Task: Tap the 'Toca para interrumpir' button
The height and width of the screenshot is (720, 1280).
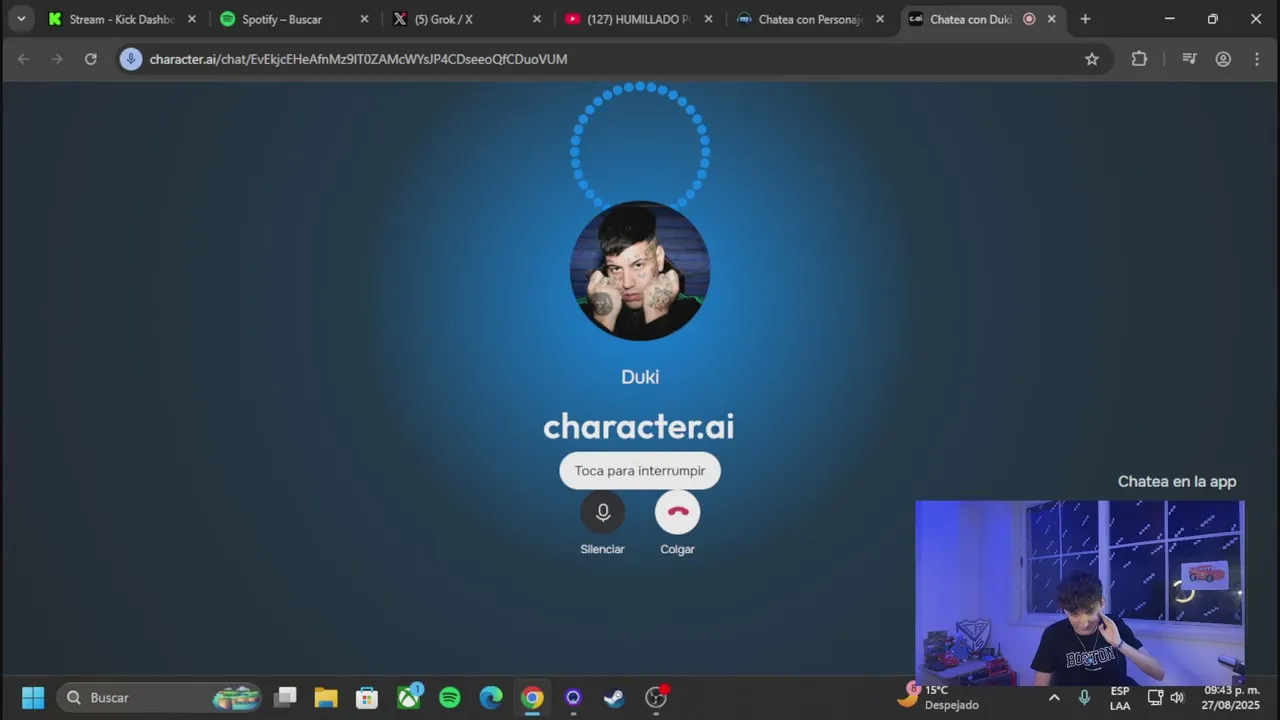Action: point(640,471)
